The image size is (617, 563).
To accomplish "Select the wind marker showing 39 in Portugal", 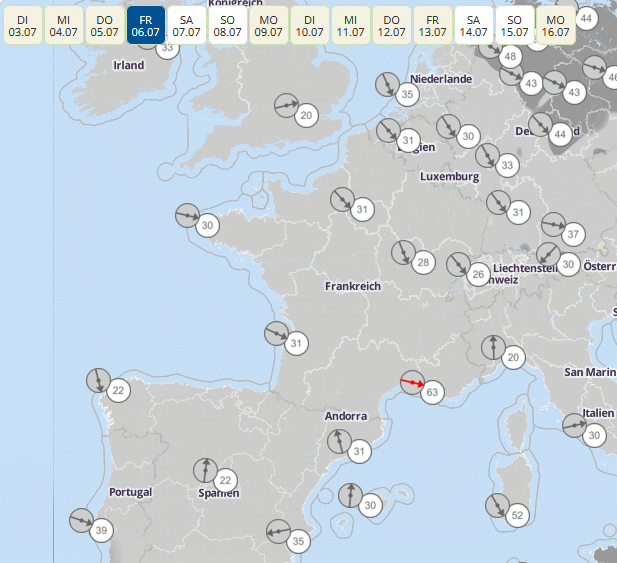I will tap(101, 530).
